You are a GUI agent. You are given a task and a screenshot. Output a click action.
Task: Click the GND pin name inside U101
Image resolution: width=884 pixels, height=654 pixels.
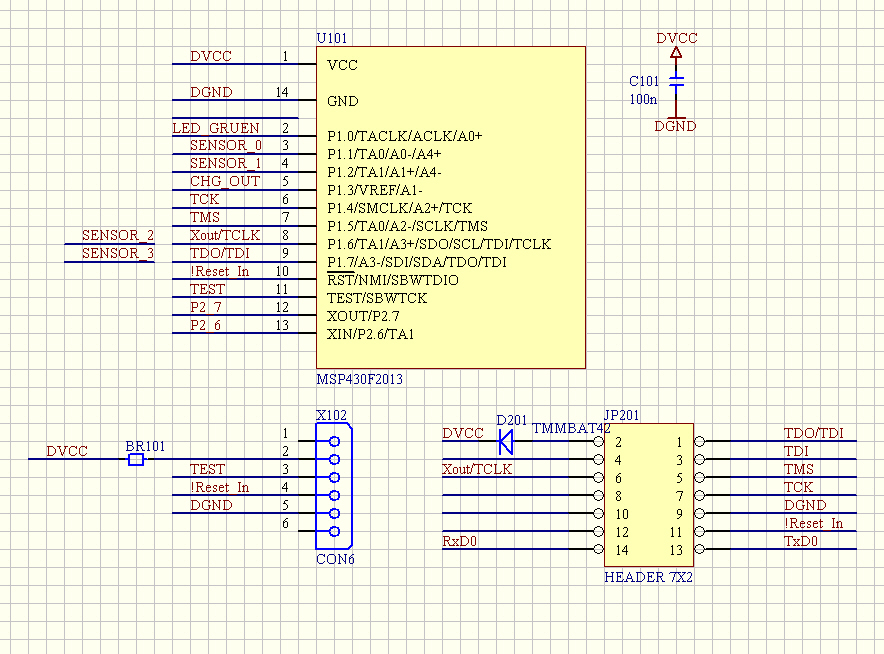tap(343, 101)
